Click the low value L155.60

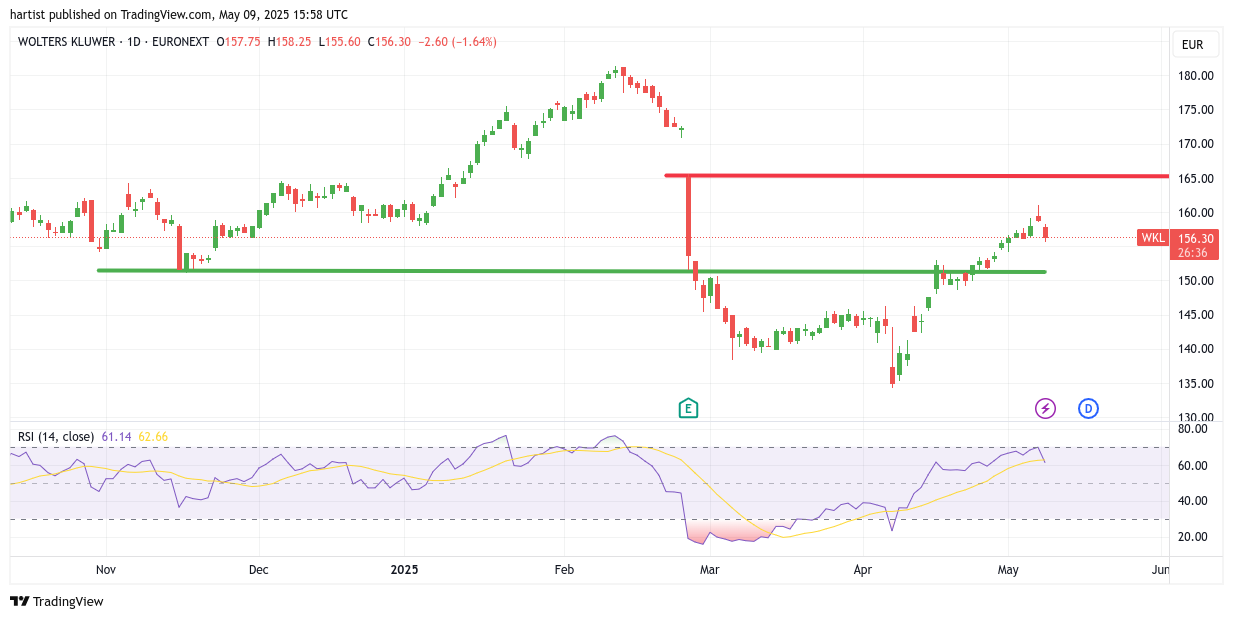[x=342, y=42]
